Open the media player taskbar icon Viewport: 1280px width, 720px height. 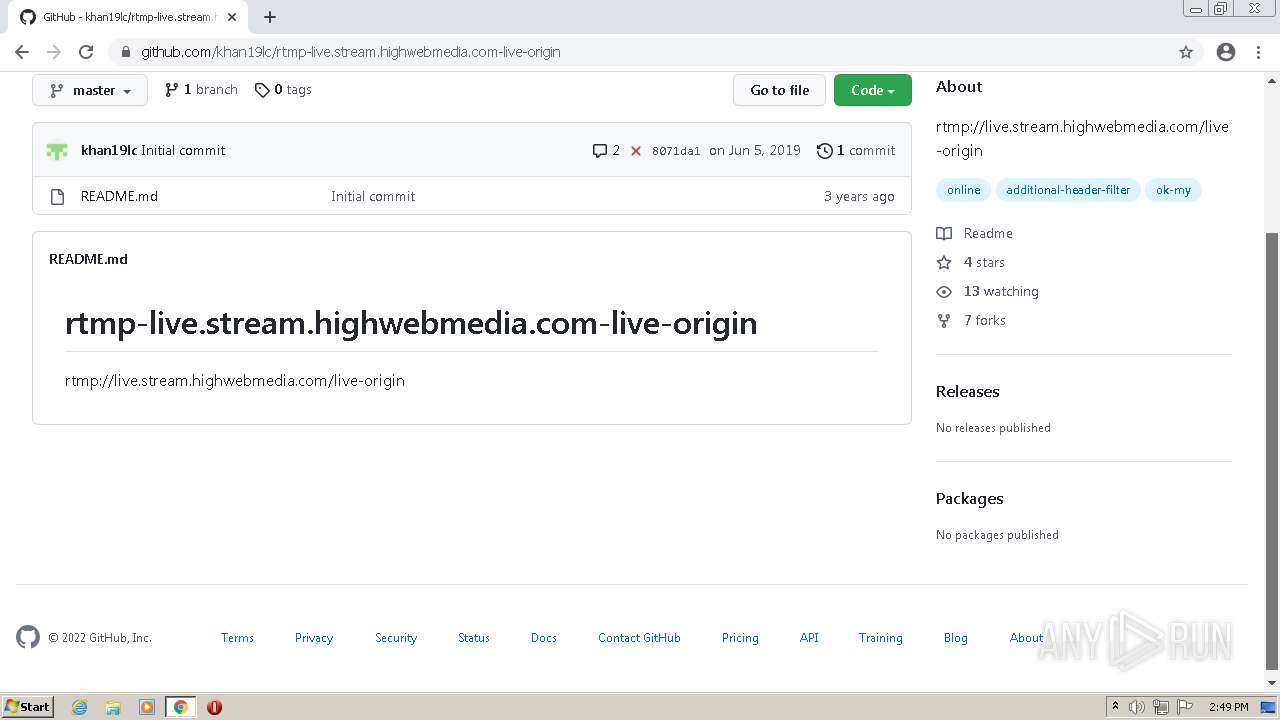[146, 707]
